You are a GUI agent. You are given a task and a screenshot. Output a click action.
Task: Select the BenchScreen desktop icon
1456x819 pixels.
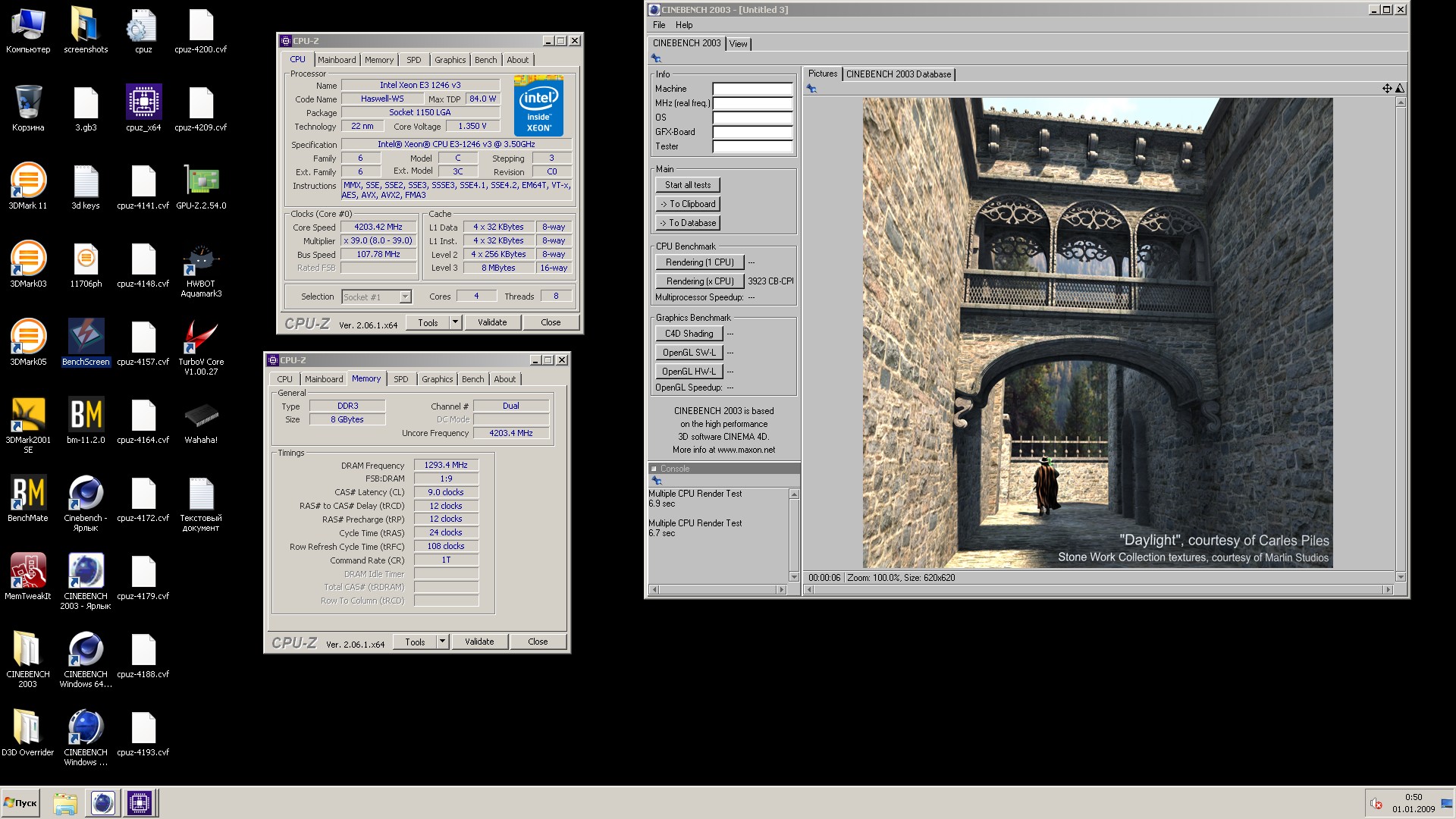tap(86, 344)
